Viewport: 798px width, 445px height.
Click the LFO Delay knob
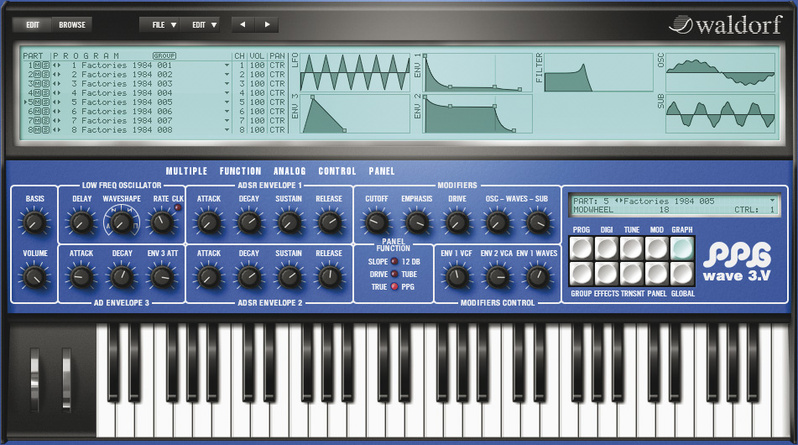81,222
